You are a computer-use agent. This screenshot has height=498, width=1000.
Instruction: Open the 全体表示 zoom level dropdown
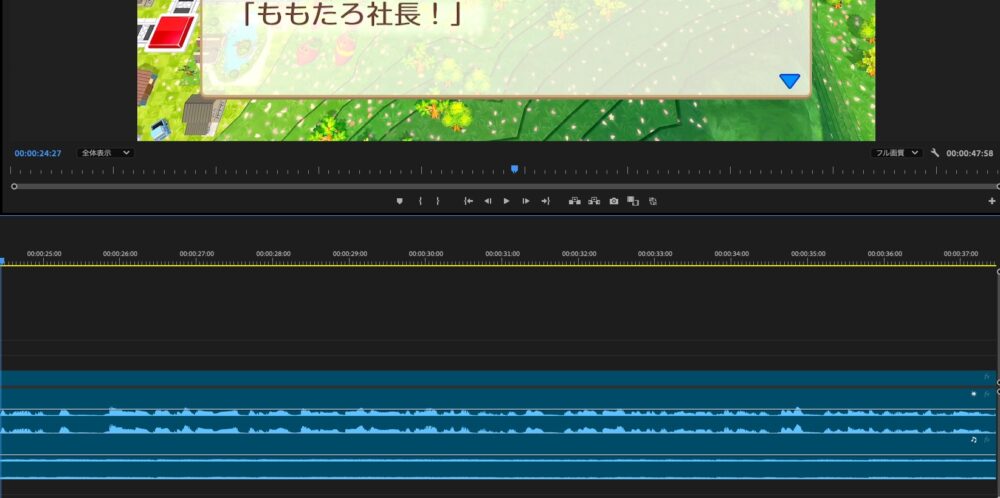point(106,153)
